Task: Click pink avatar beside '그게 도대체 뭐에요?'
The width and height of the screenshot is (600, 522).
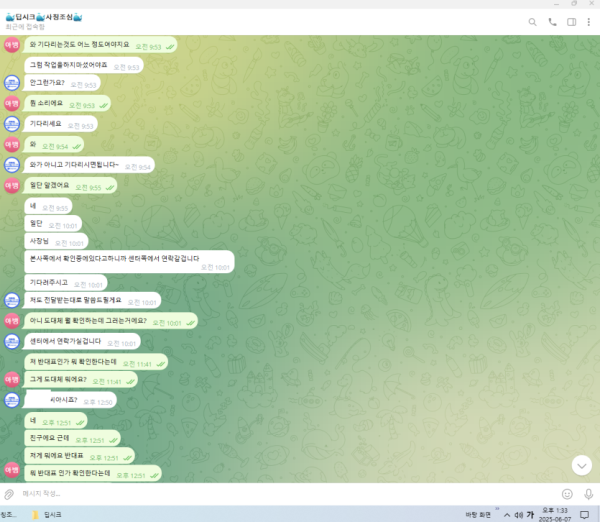Action: 12,380
